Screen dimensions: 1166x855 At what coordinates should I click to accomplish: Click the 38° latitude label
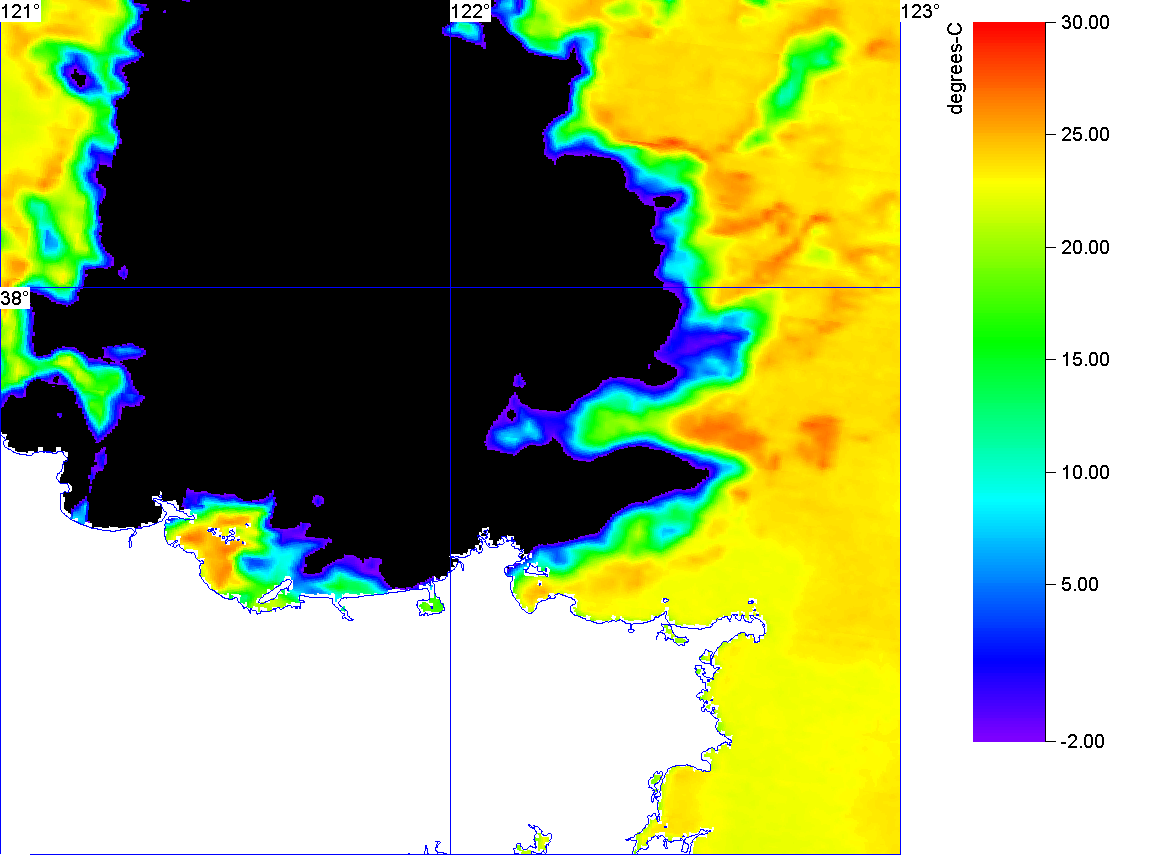15,299
